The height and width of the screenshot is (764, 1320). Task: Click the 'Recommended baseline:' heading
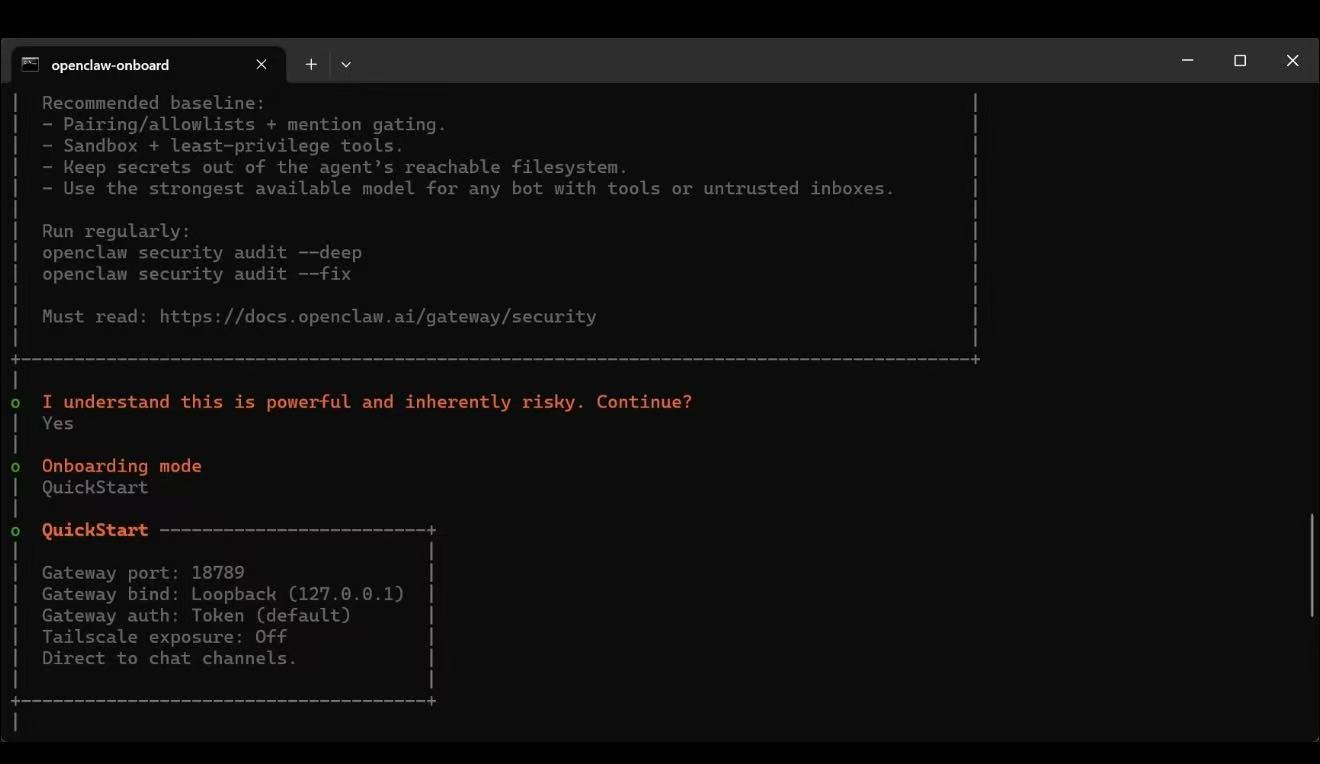(x=154, y=103)
